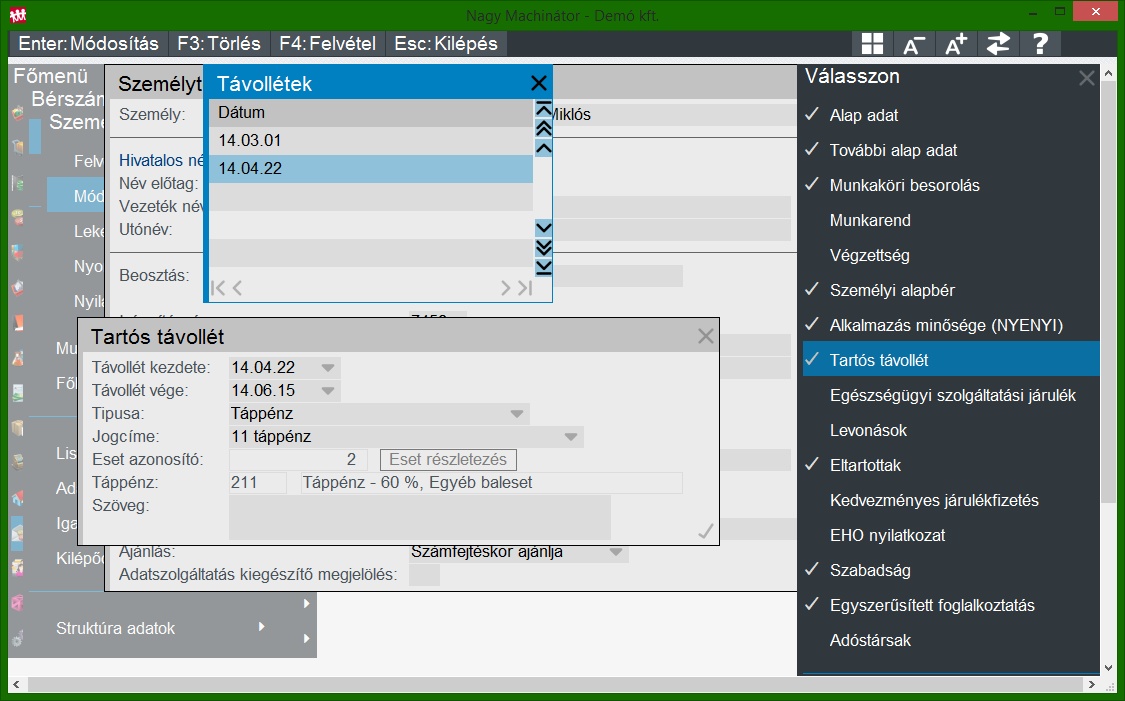The height and width of the screenshot is (701, 1125).
Task: Open the tile grid view icon
Action: [x=872, y=44]
